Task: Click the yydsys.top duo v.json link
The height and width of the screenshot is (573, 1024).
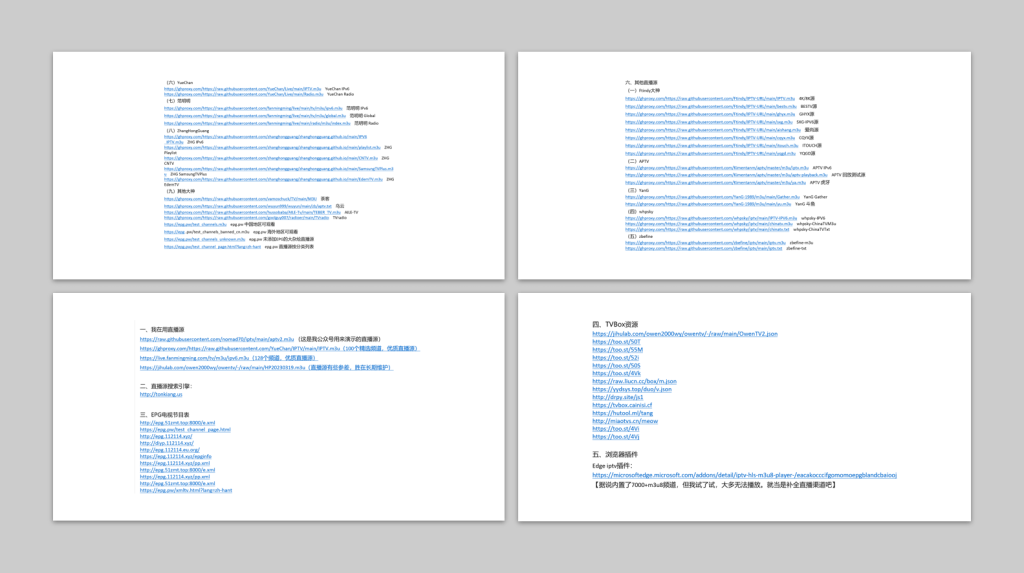Action: point(632,389)
